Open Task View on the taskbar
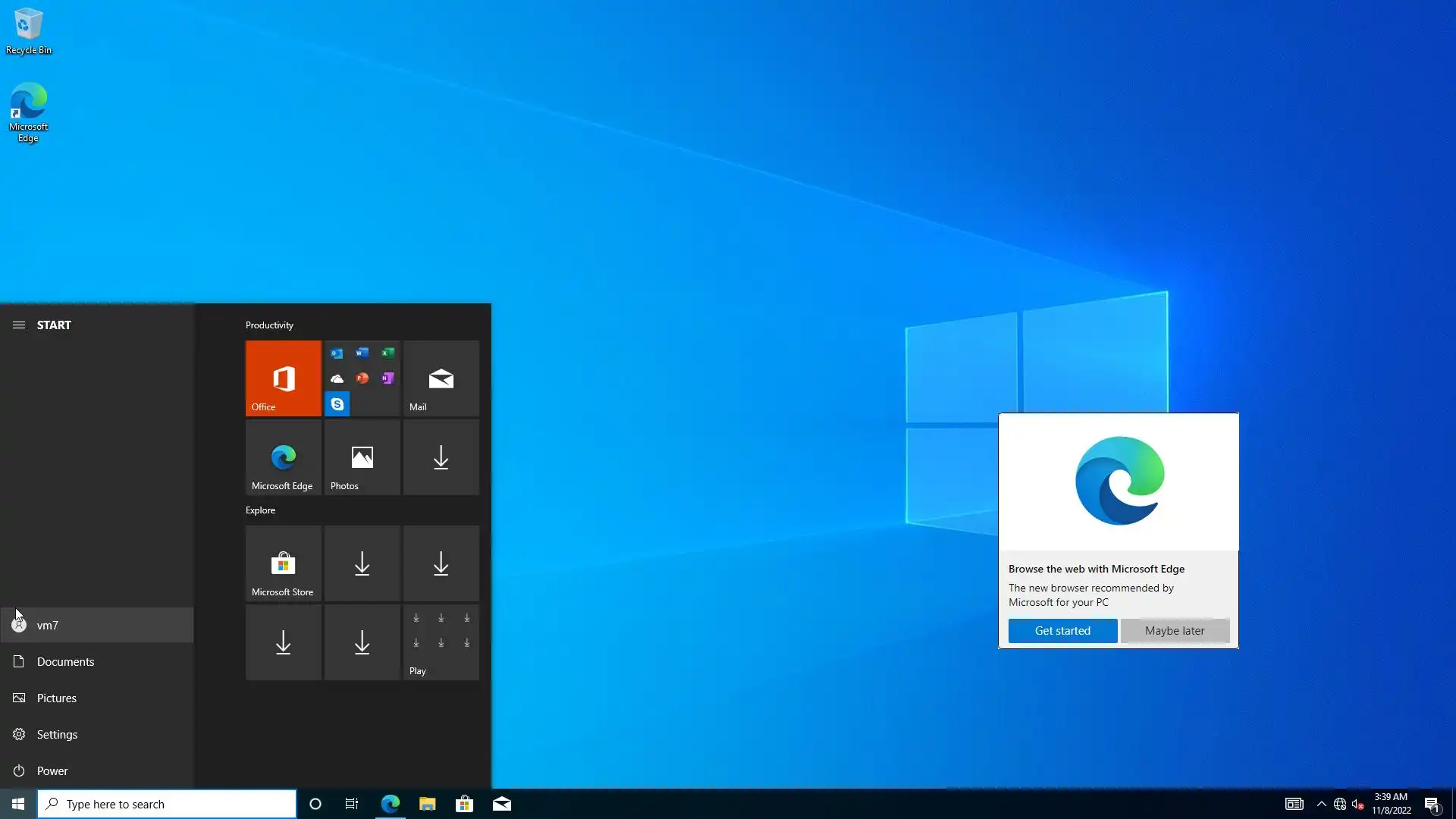The height and width of the screenshot is (819, 1456). [x=352, y=804]
